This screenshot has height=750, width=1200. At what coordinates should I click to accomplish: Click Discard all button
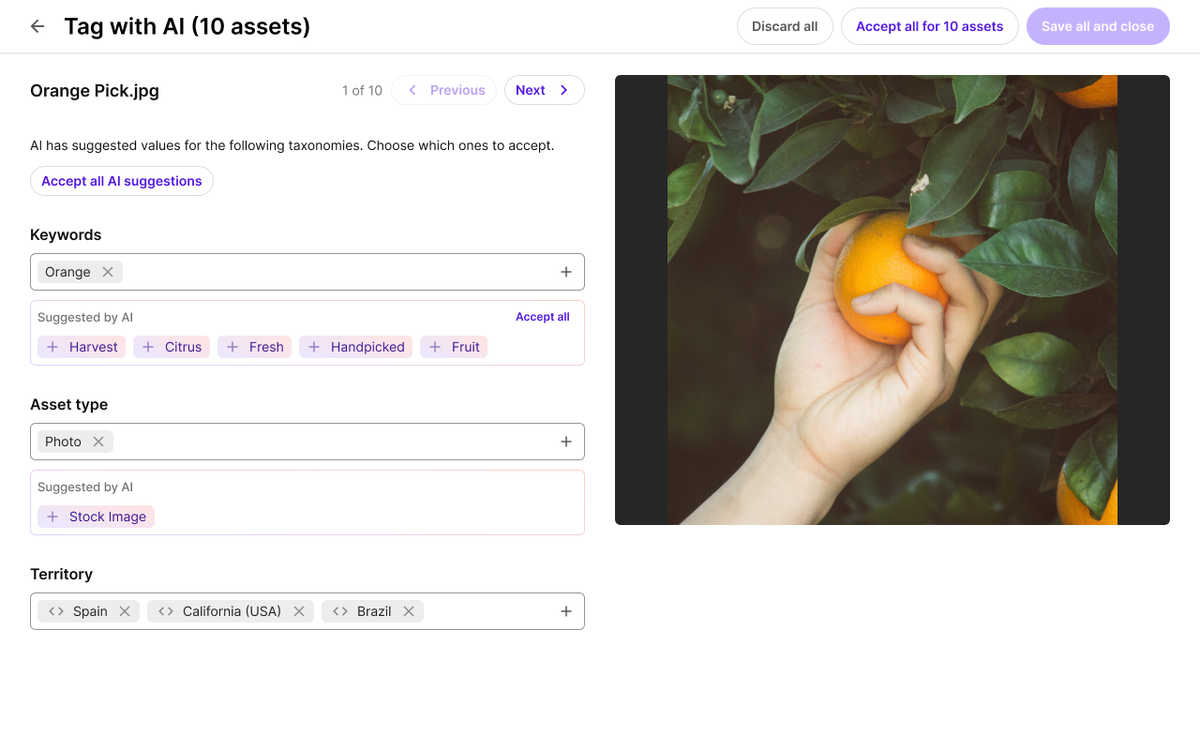tap(785, 27)
